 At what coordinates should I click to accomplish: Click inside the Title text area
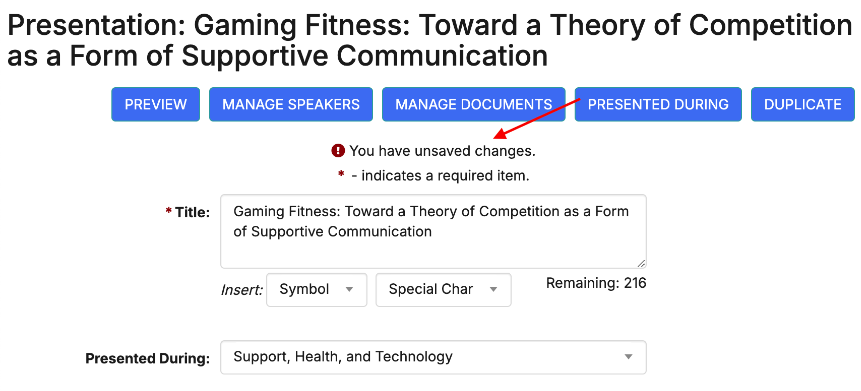433,231
